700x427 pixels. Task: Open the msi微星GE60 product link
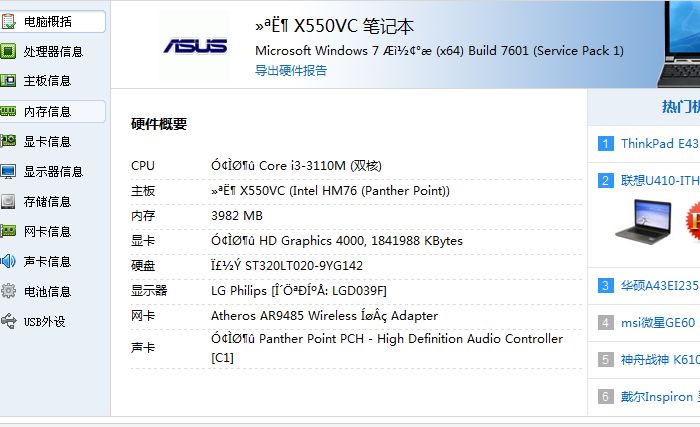(657, 322)
